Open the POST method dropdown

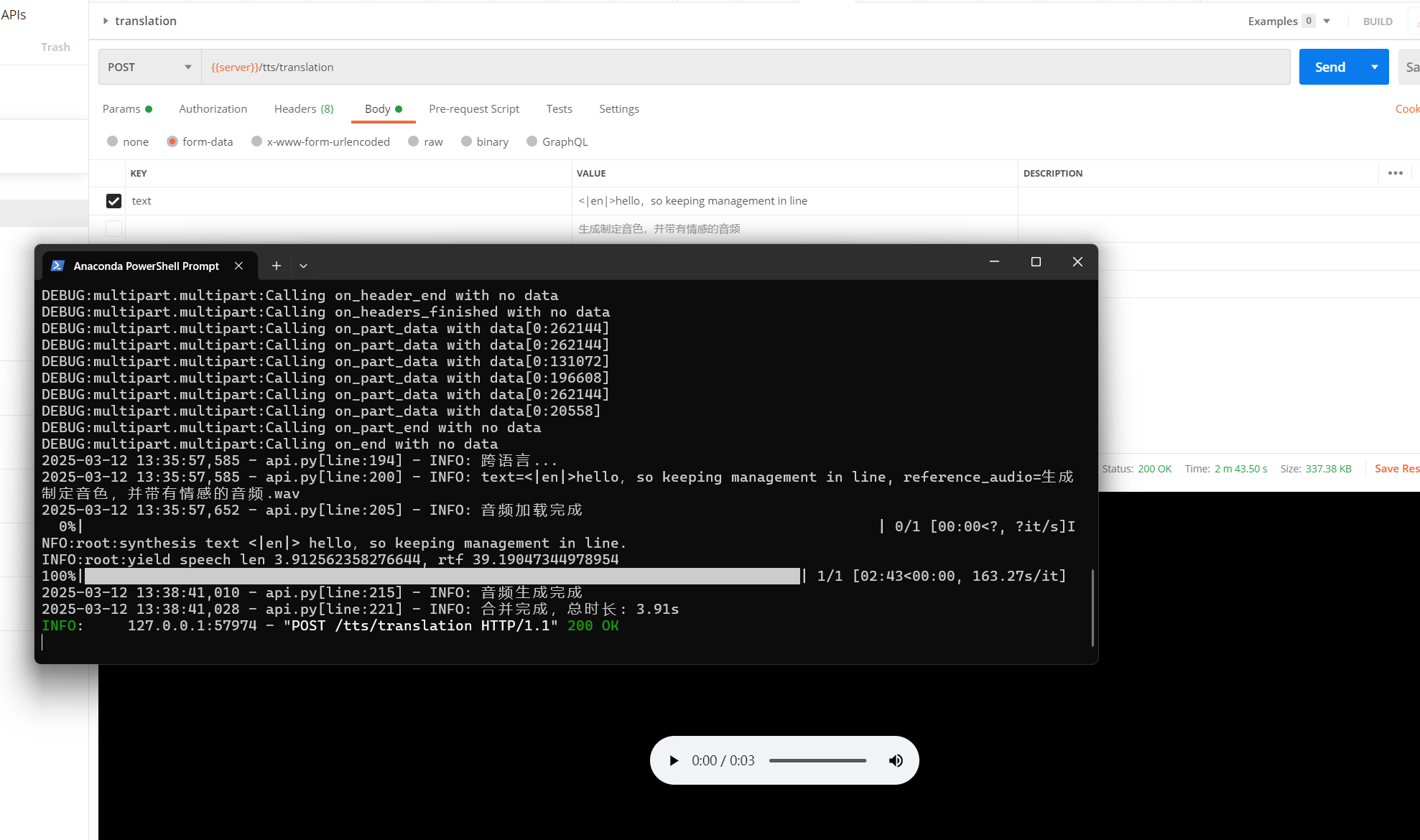[x=149, y=67]
